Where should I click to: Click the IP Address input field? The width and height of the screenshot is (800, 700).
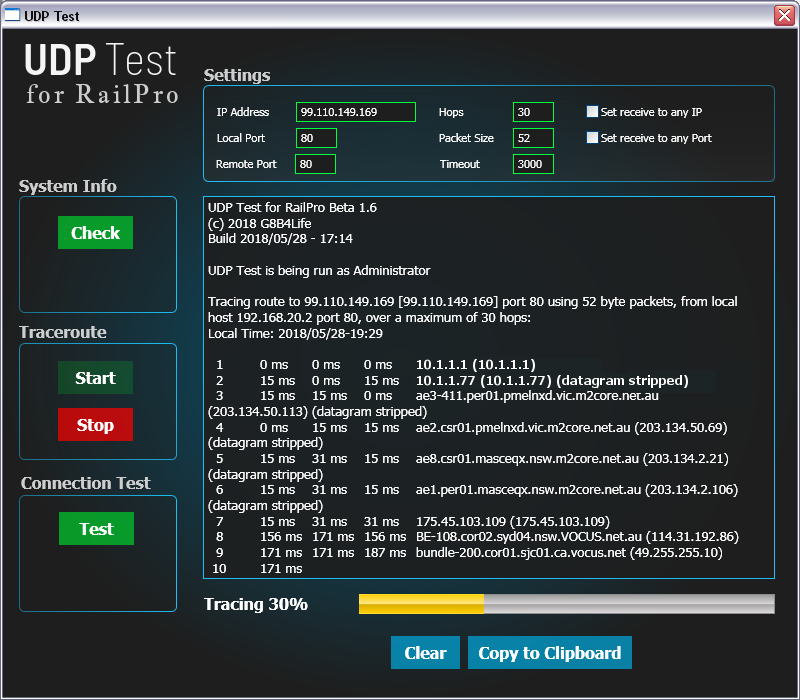click(x=355, y=112)
